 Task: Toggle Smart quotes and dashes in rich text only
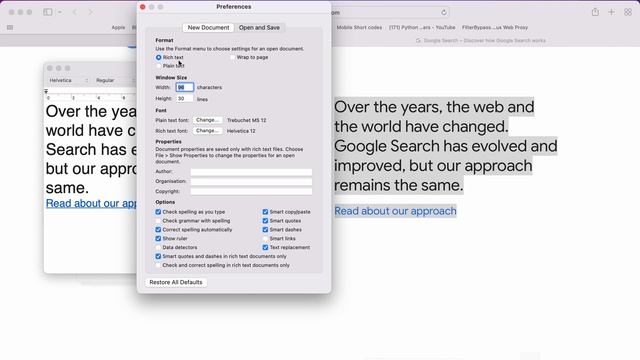click(x=158, y=256)
